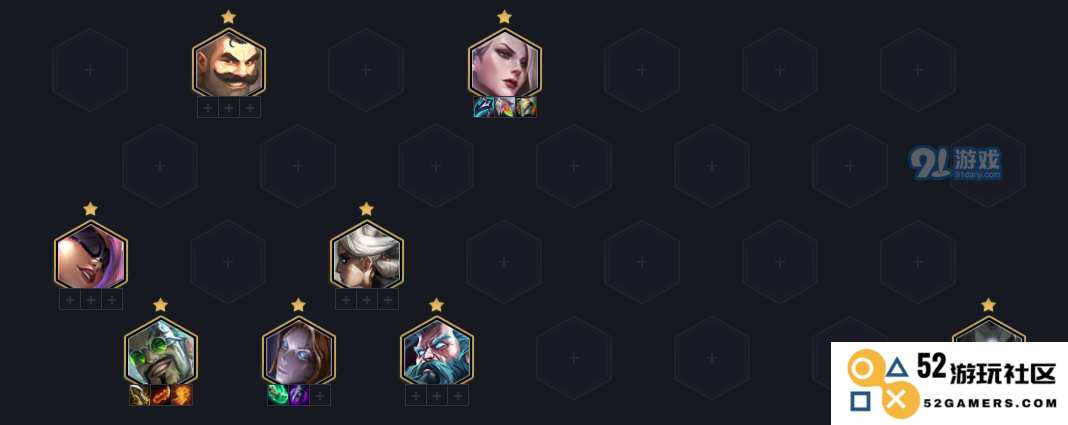Click empty hex between Braum and green-eyed woman
The height and width of the screenshot is (425, 1068).
(366, 69)
